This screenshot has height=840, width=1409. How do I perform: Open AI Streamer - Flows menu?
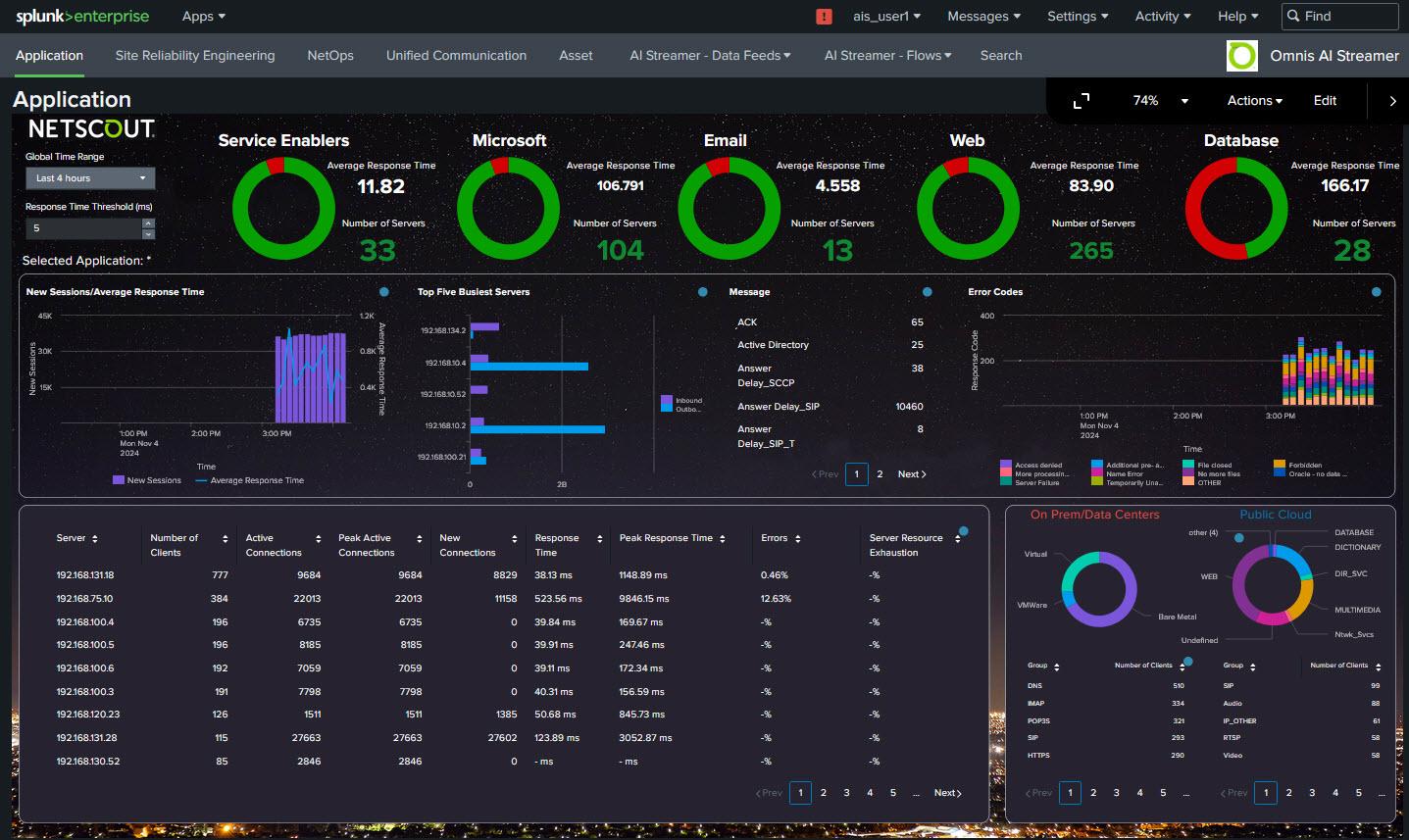887,56
